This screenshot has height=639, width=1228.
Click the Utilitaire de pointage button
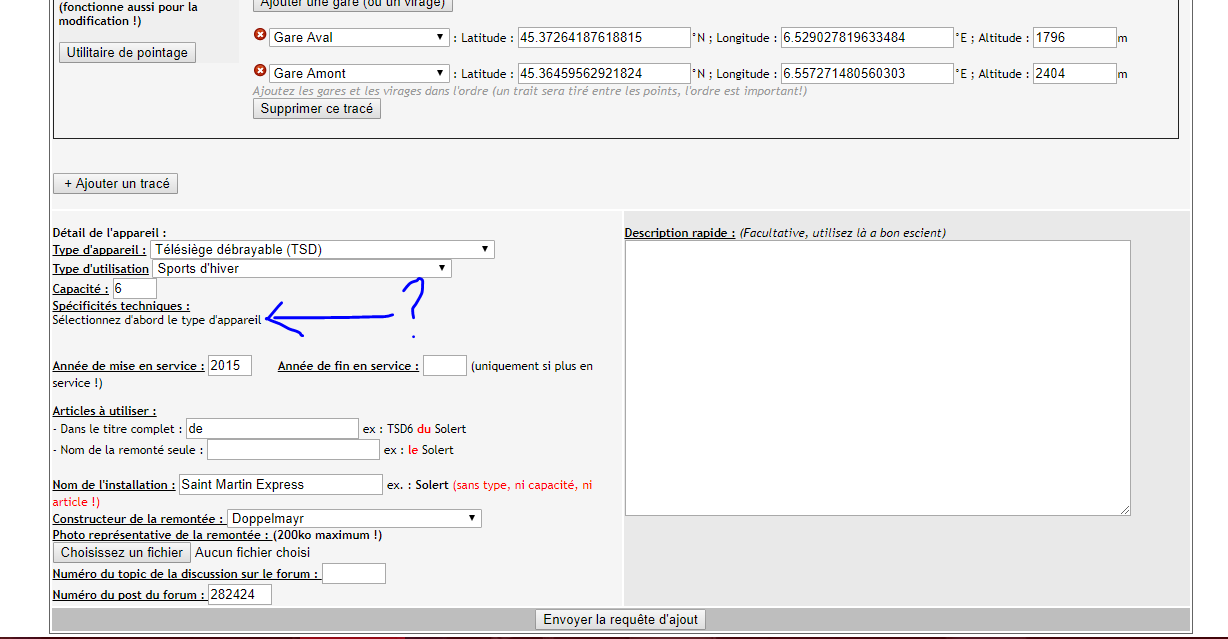click(128, 52)
